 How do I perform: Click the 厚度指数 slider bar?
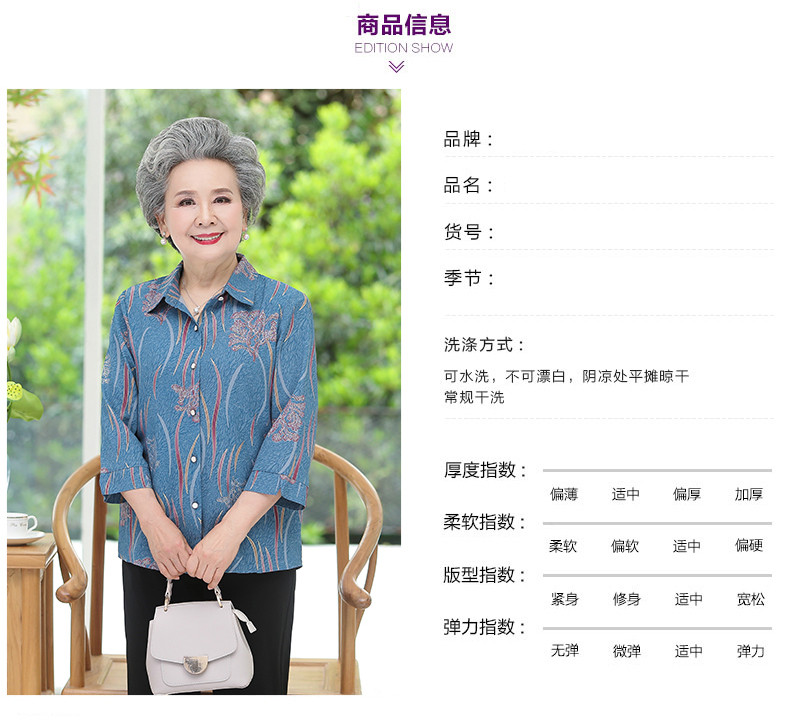click(x=657, y=470)
